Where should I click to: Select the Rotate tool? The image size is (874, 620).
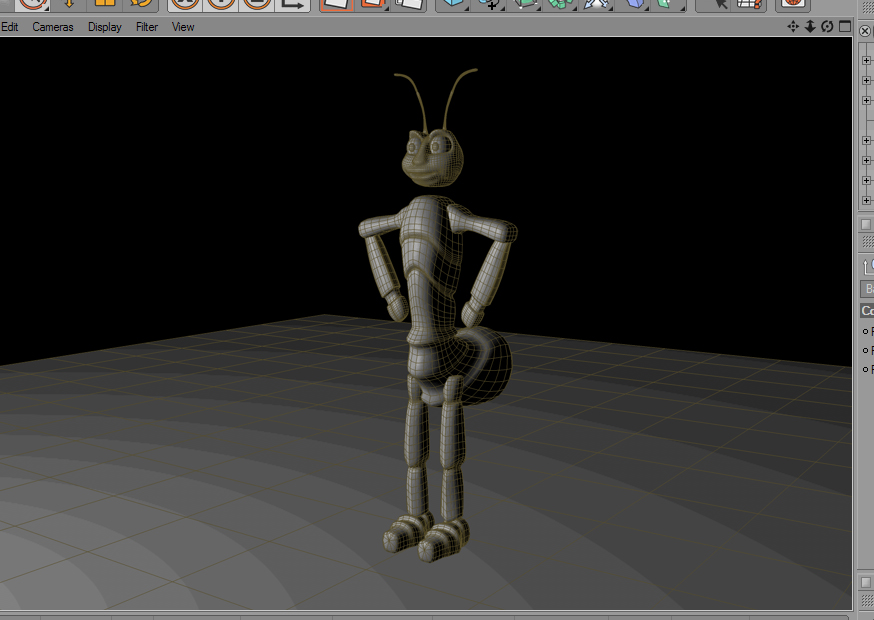tap(140, 4)
